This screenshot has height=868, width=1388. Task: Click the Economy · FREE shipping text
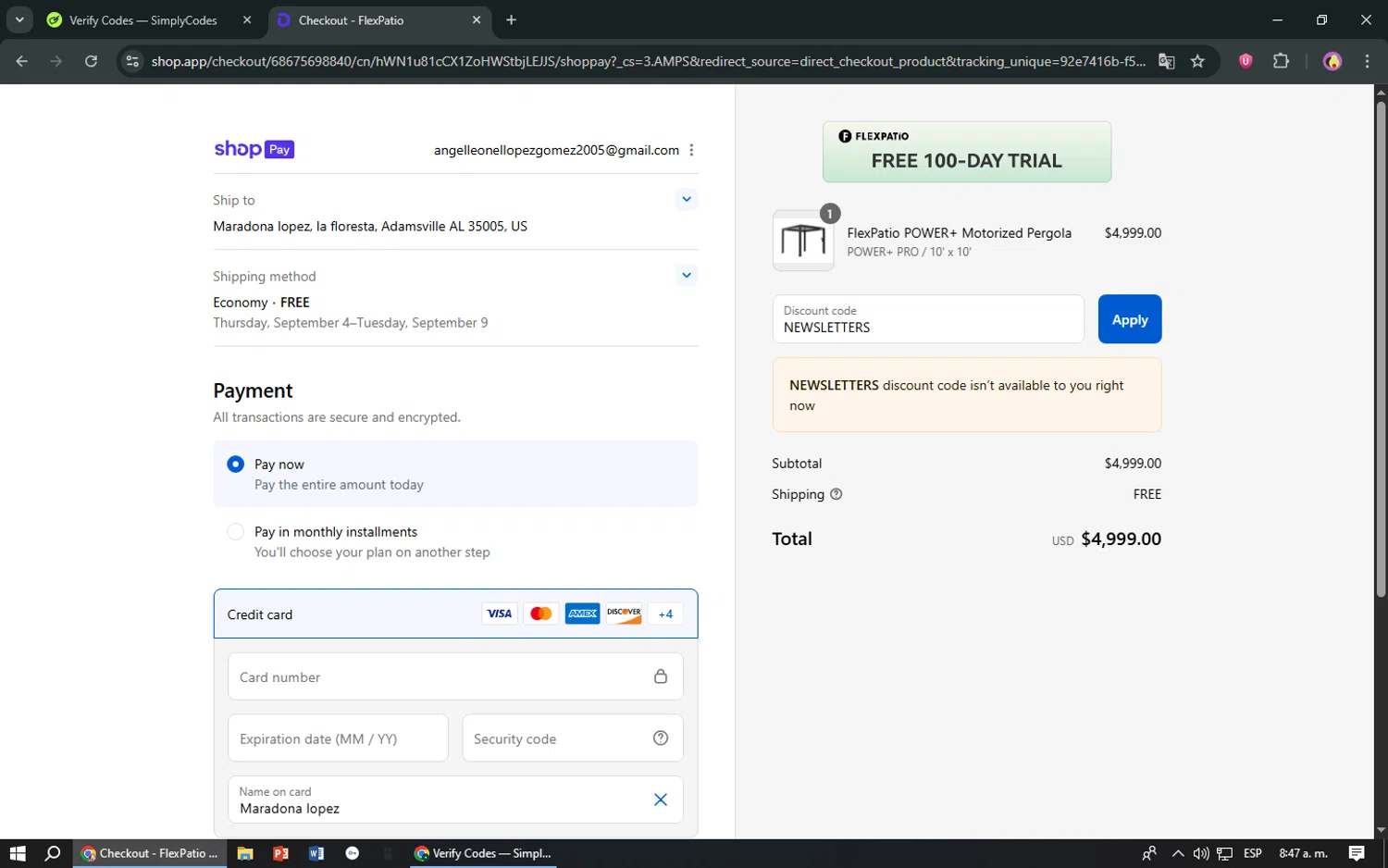[x=261, y=303]
